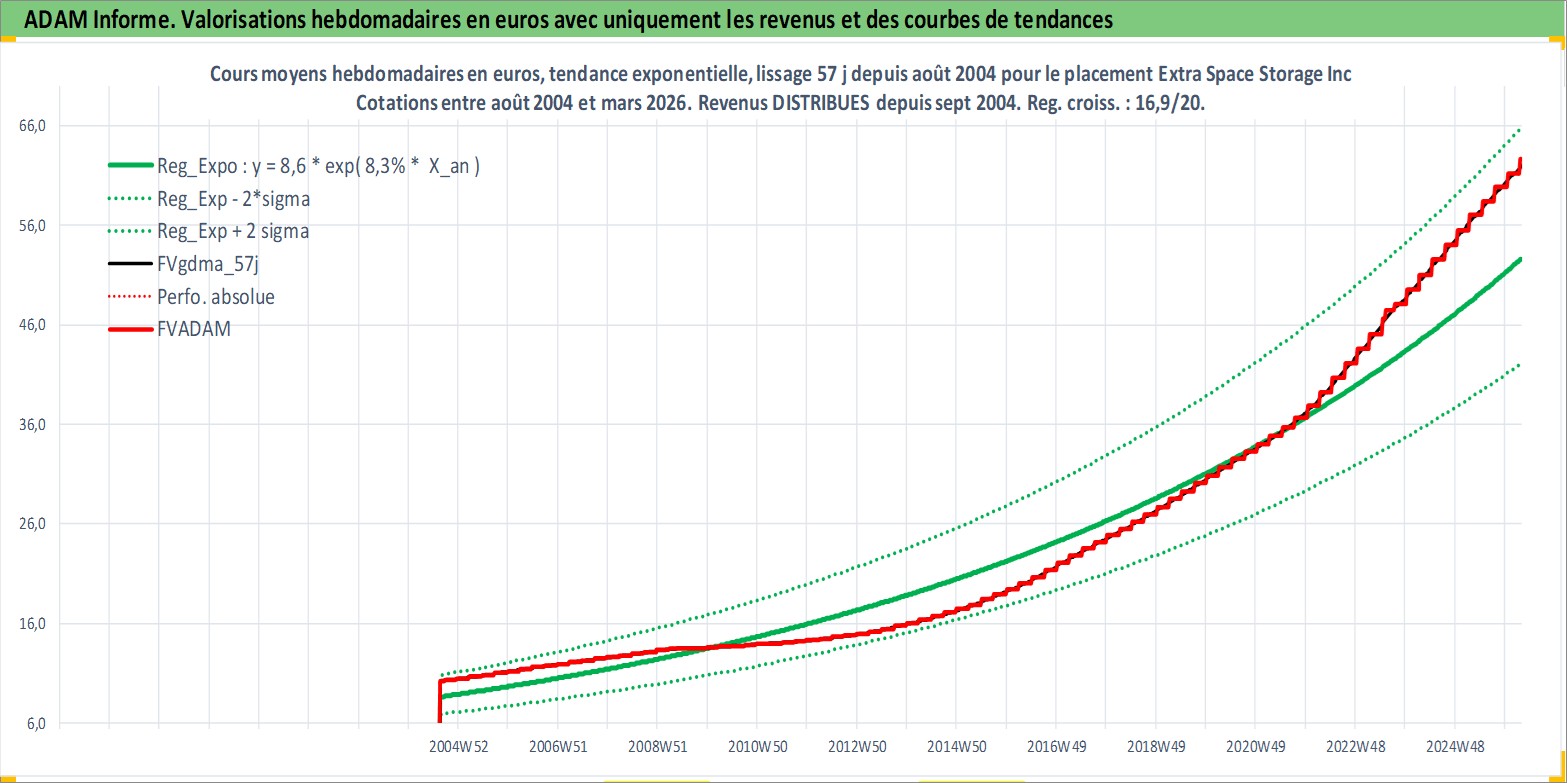This screenshot has width=1567, height=783.
Task: Select legend entry FVgdma_57j
Action: [208, 264]
